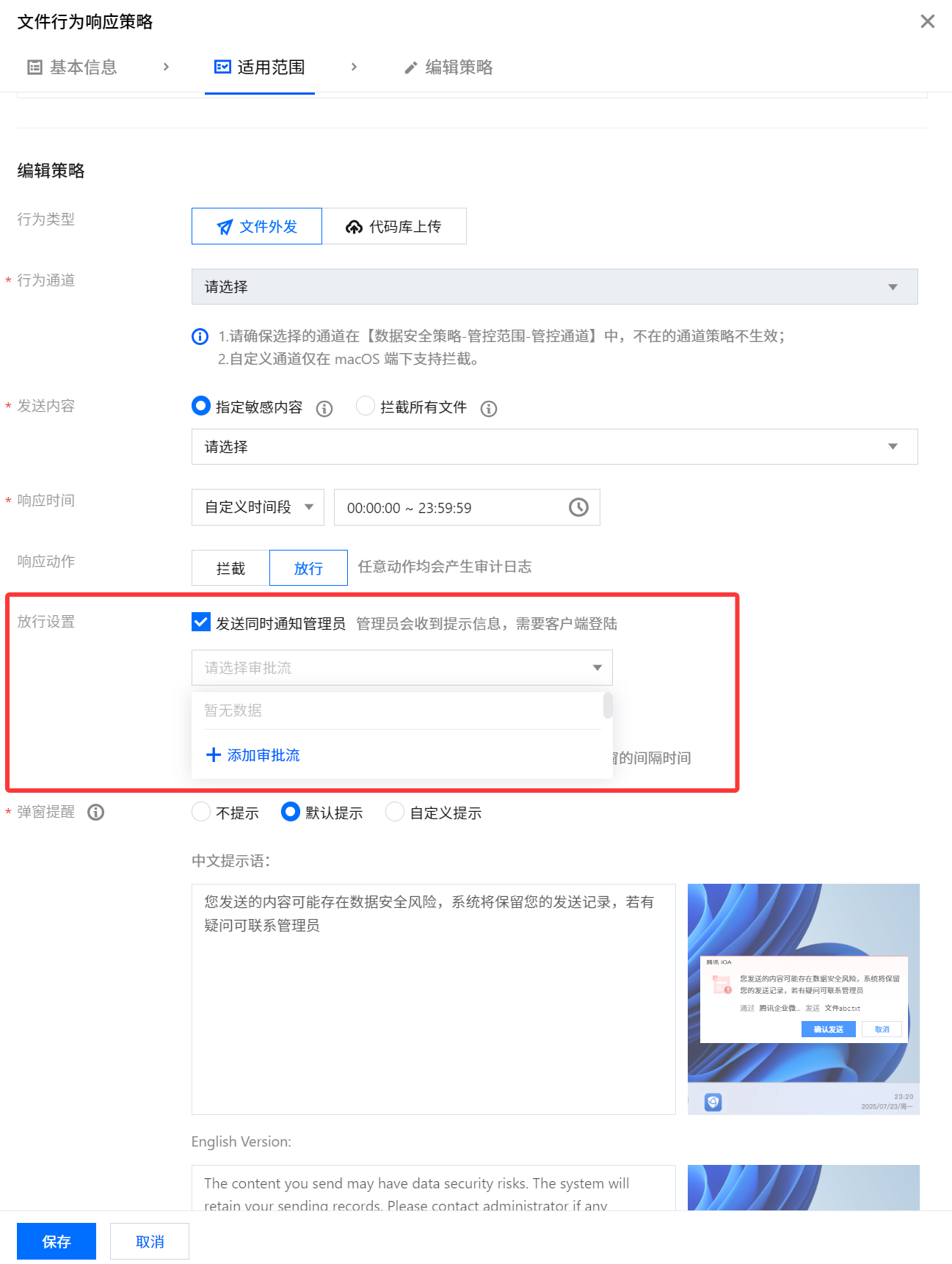Screen dimensions: 952x1264
Task: Choose the 拦截 response action
Action: [230, 567]
